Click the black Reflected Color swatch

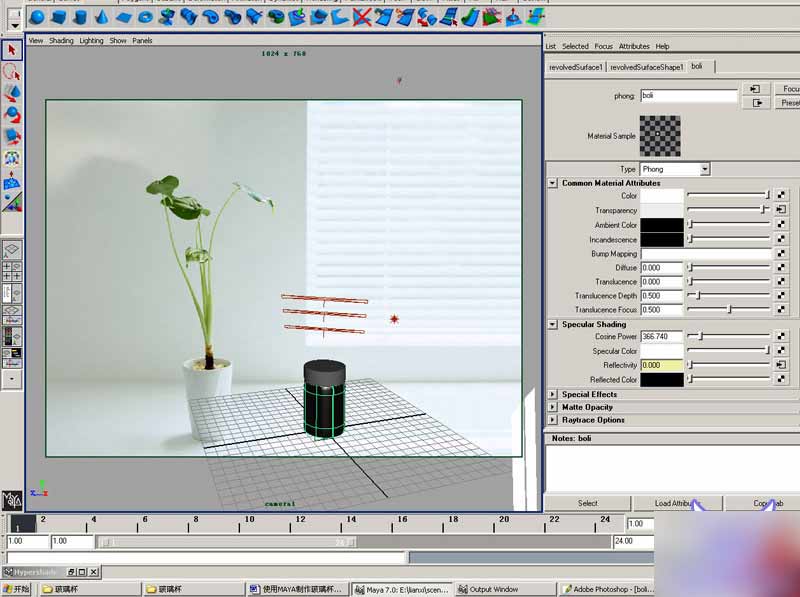(662, 380)
